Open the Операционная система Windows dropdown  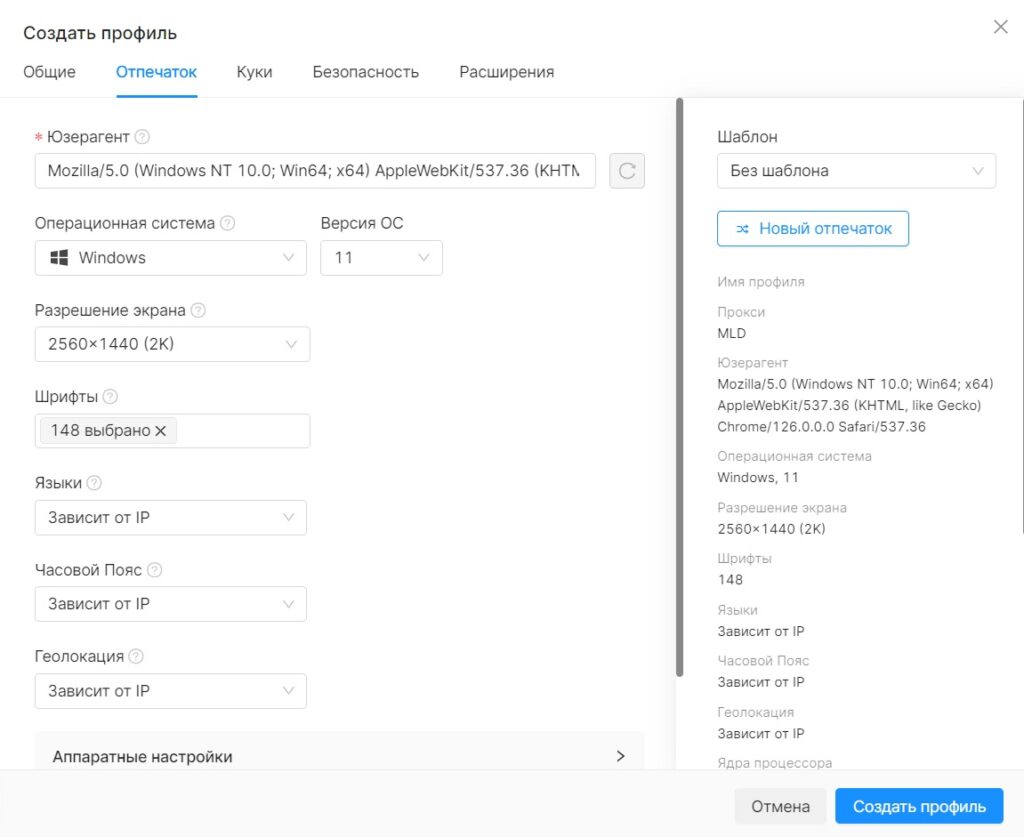point(170,258)
